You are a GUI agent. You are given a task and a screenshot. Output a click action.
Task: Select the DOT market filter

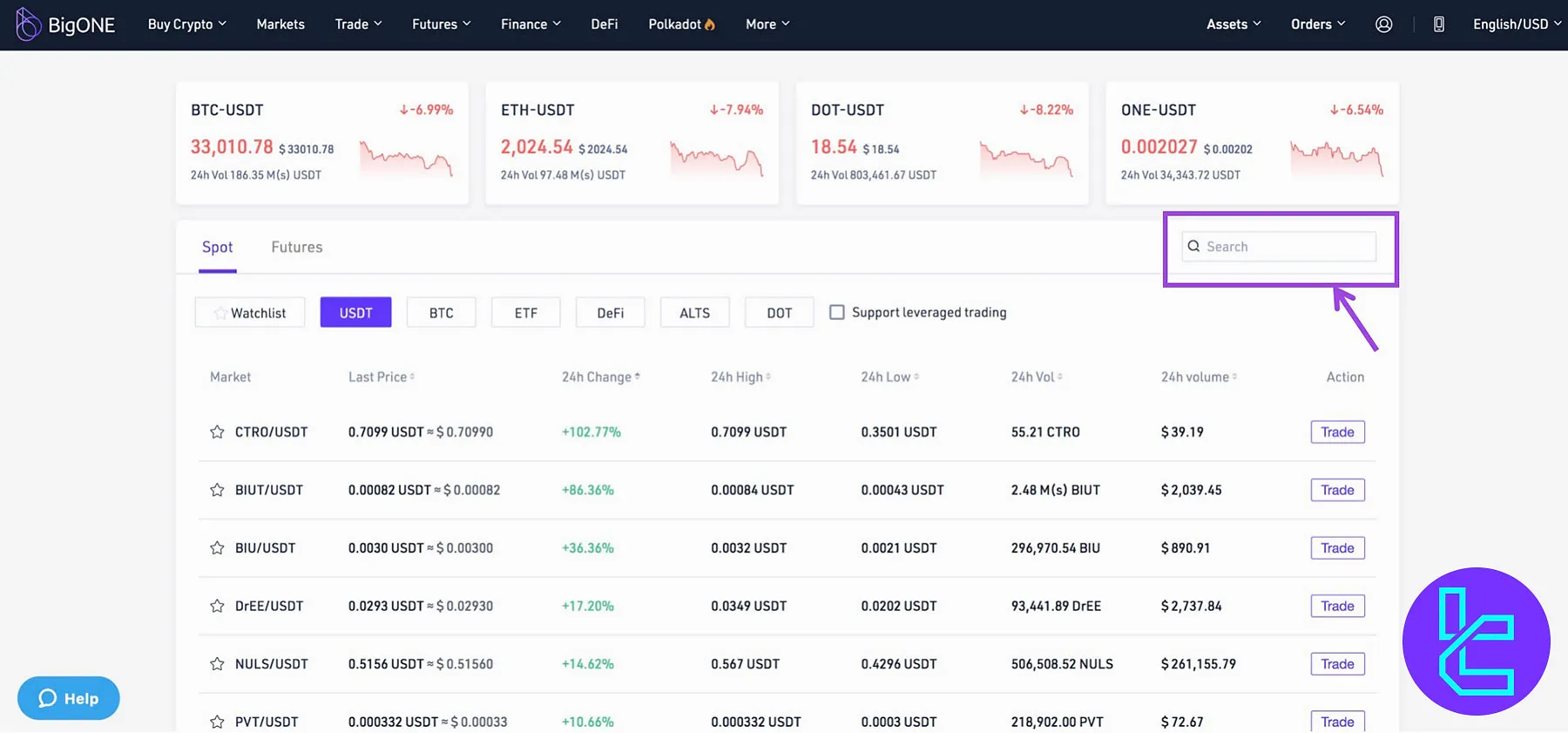[x=780, y=313]
